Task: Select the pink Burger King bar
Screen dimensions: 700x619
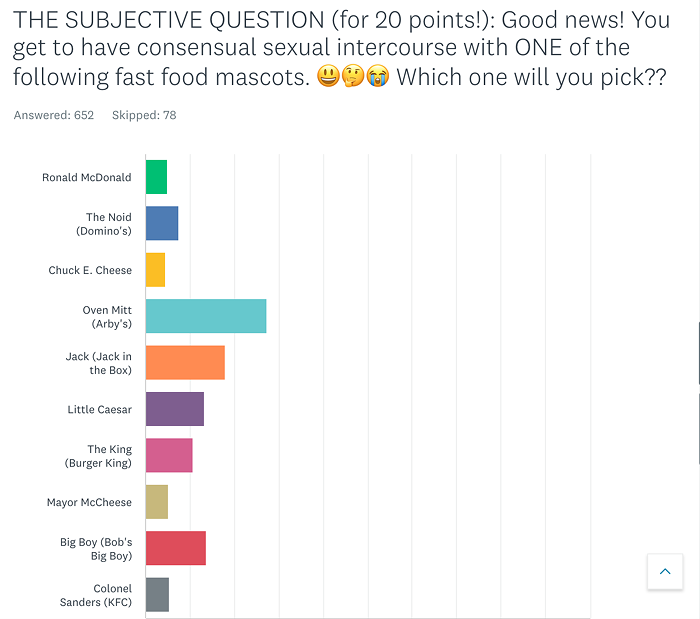Action: click(169, 455)
